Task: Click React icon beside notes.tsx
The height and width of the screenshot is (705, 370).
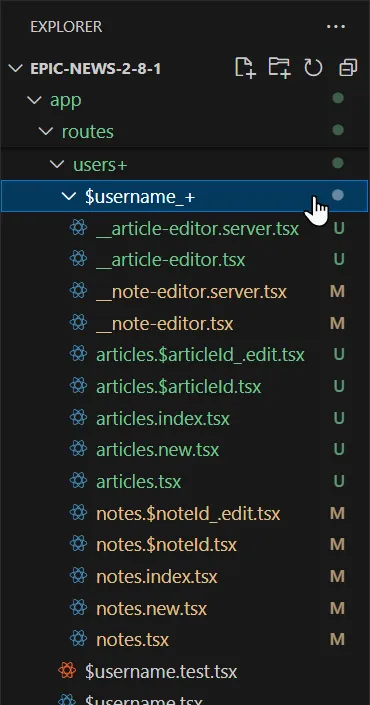Action: coord(78,638)
